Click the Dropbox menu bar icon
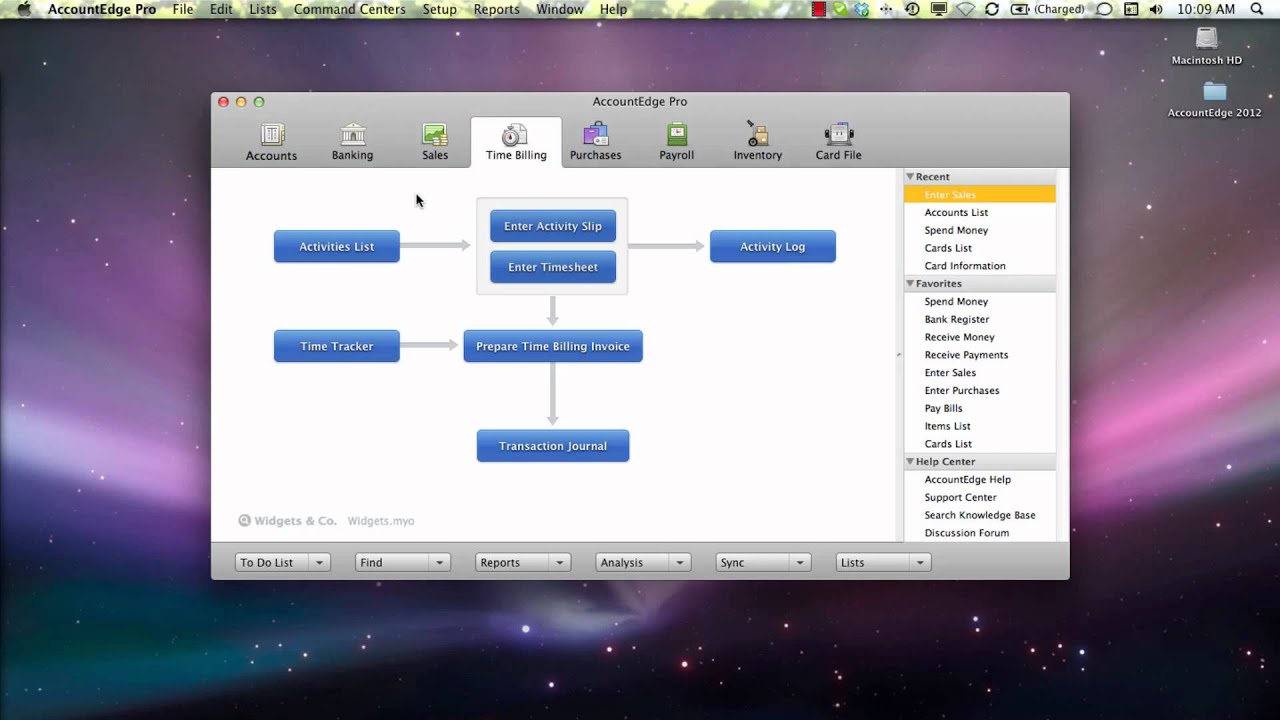1280x720 pixels. coord(861,9)
